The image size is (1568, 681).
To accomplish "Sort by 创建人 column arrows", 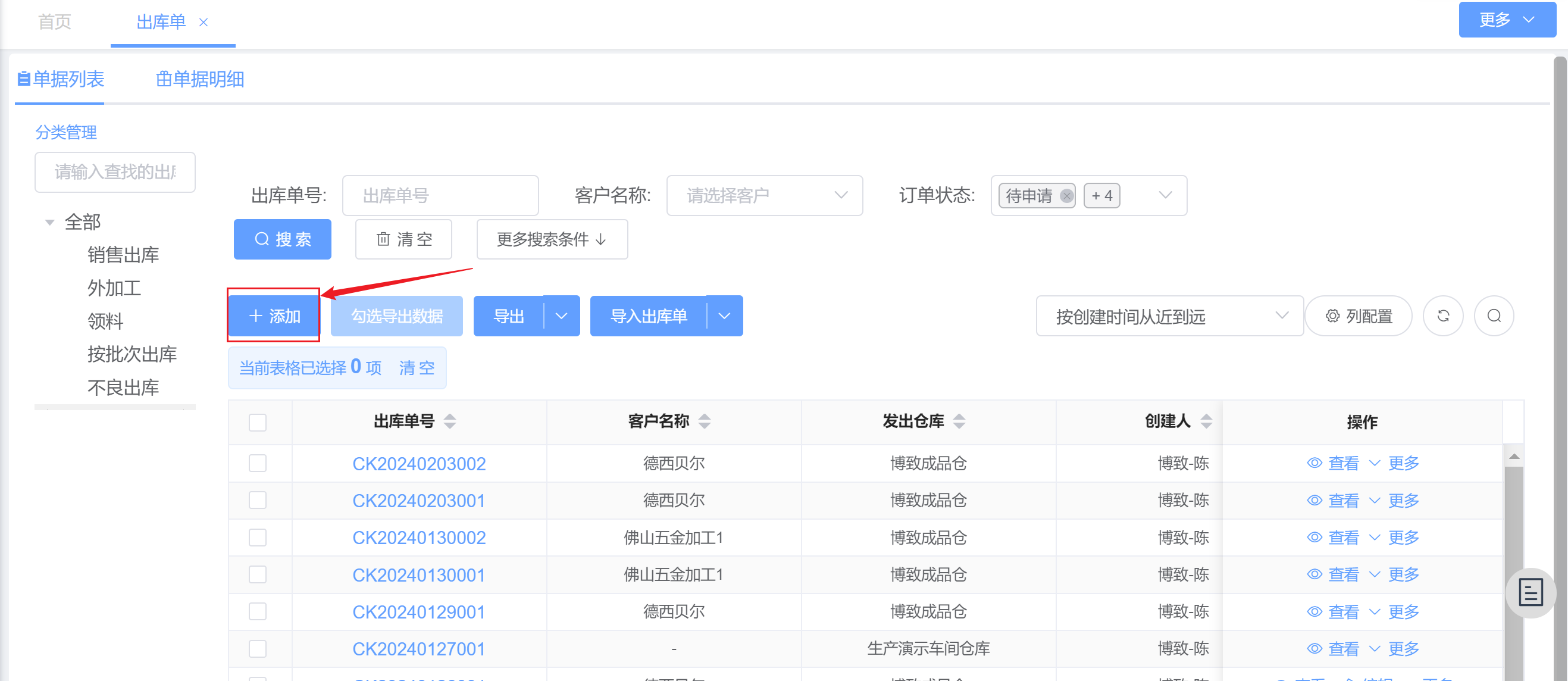I will click(1206, 421).
